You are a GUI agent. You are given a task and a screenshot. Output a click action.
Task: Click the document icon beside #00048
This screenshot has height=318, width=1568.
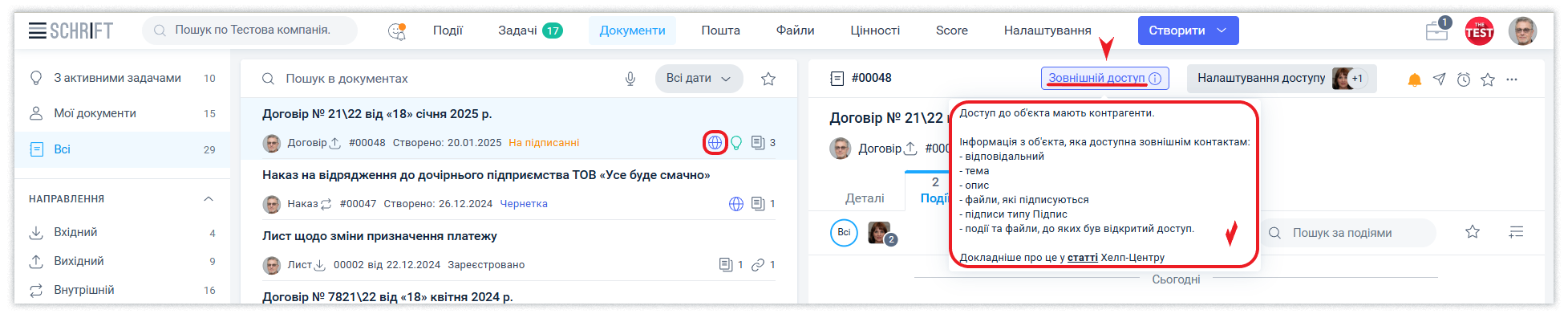837,78
